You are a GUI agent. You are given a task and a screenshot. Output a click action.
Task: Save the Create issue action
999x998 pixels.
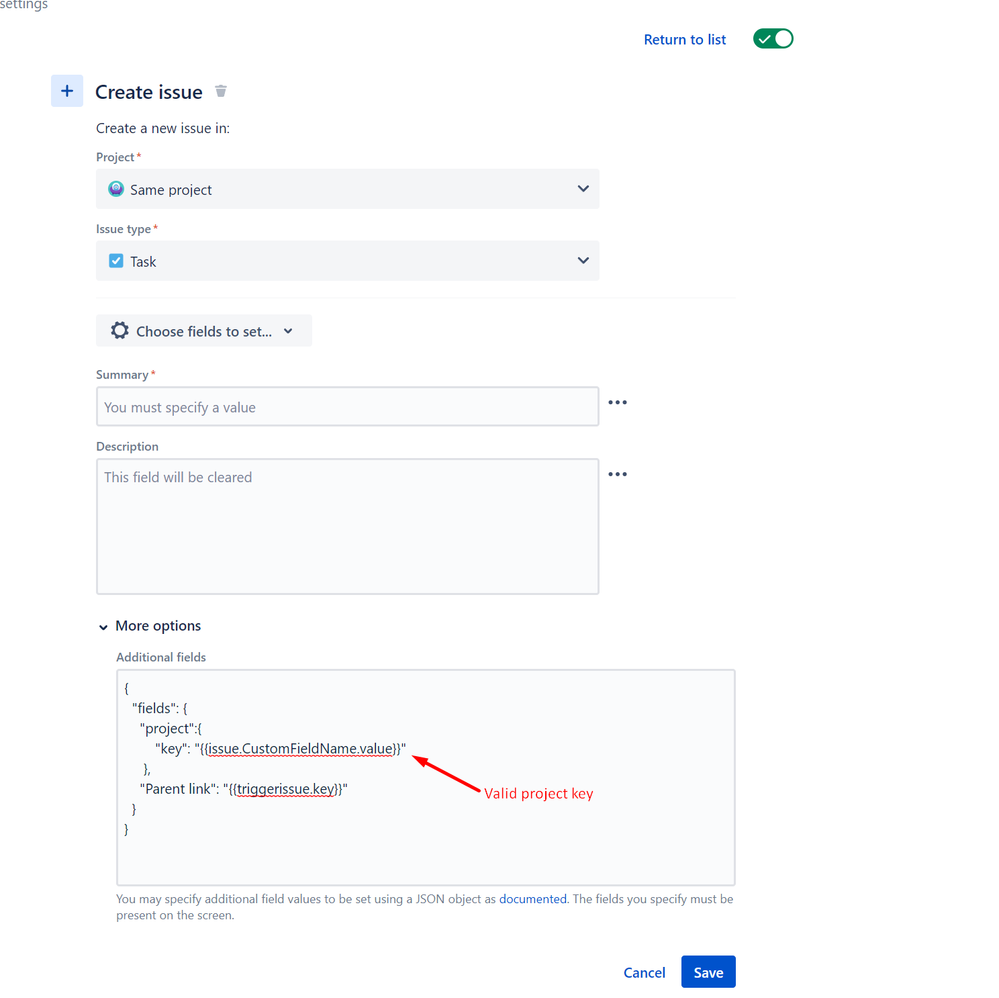tap(708, 972)
